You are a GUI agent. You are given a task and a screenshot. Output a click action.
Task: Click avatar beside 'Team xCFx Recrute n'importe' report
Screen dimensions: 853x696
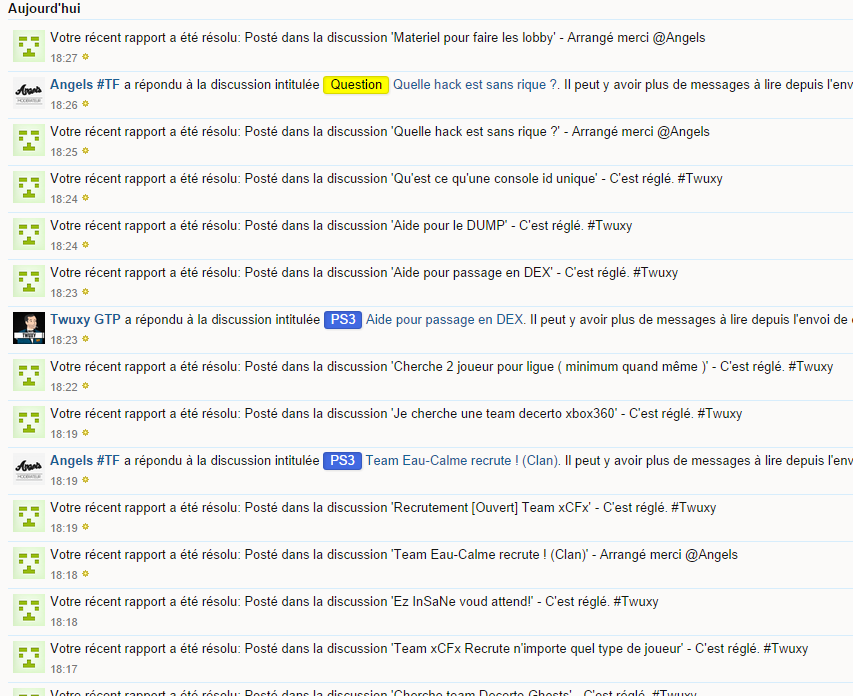click(x=29, y=657)
